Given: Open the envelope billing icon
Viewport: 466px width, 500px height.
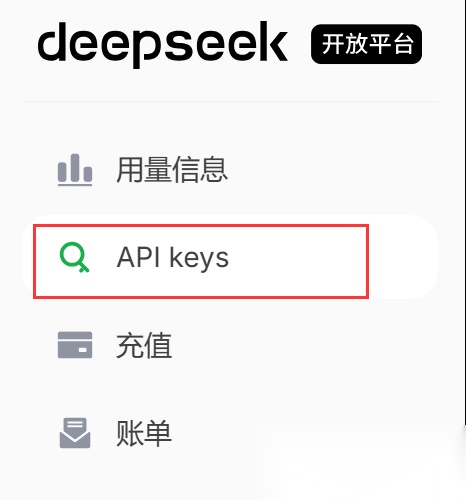Looking at the screenshot, I should [75, 433].
